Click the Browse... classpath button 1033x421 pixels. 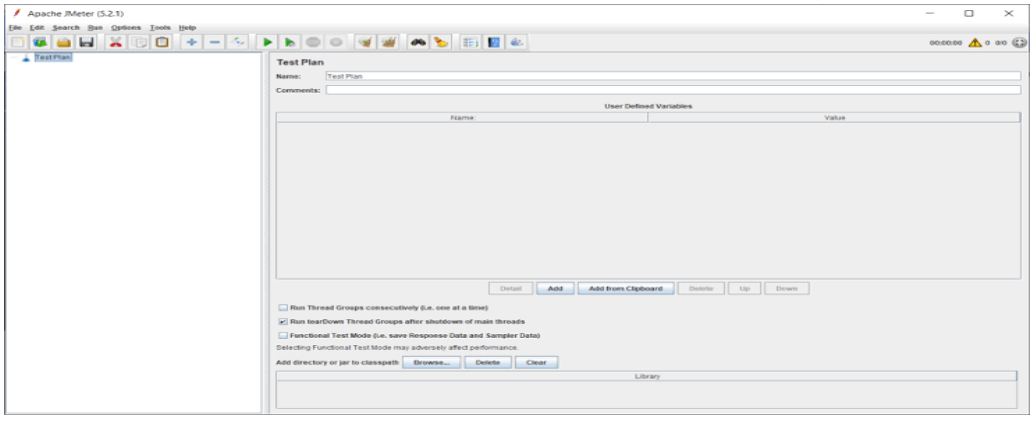pos(433,362)
